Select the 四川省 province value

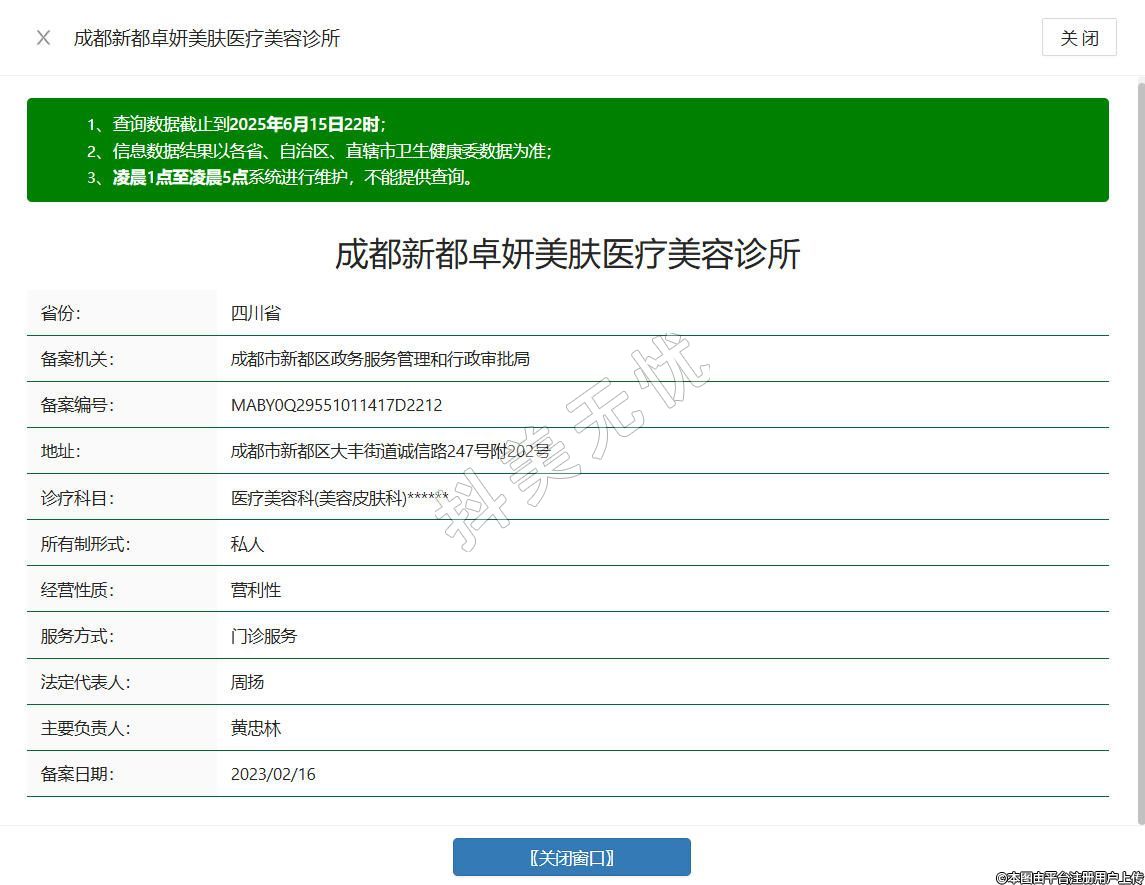tap(256, 313)
